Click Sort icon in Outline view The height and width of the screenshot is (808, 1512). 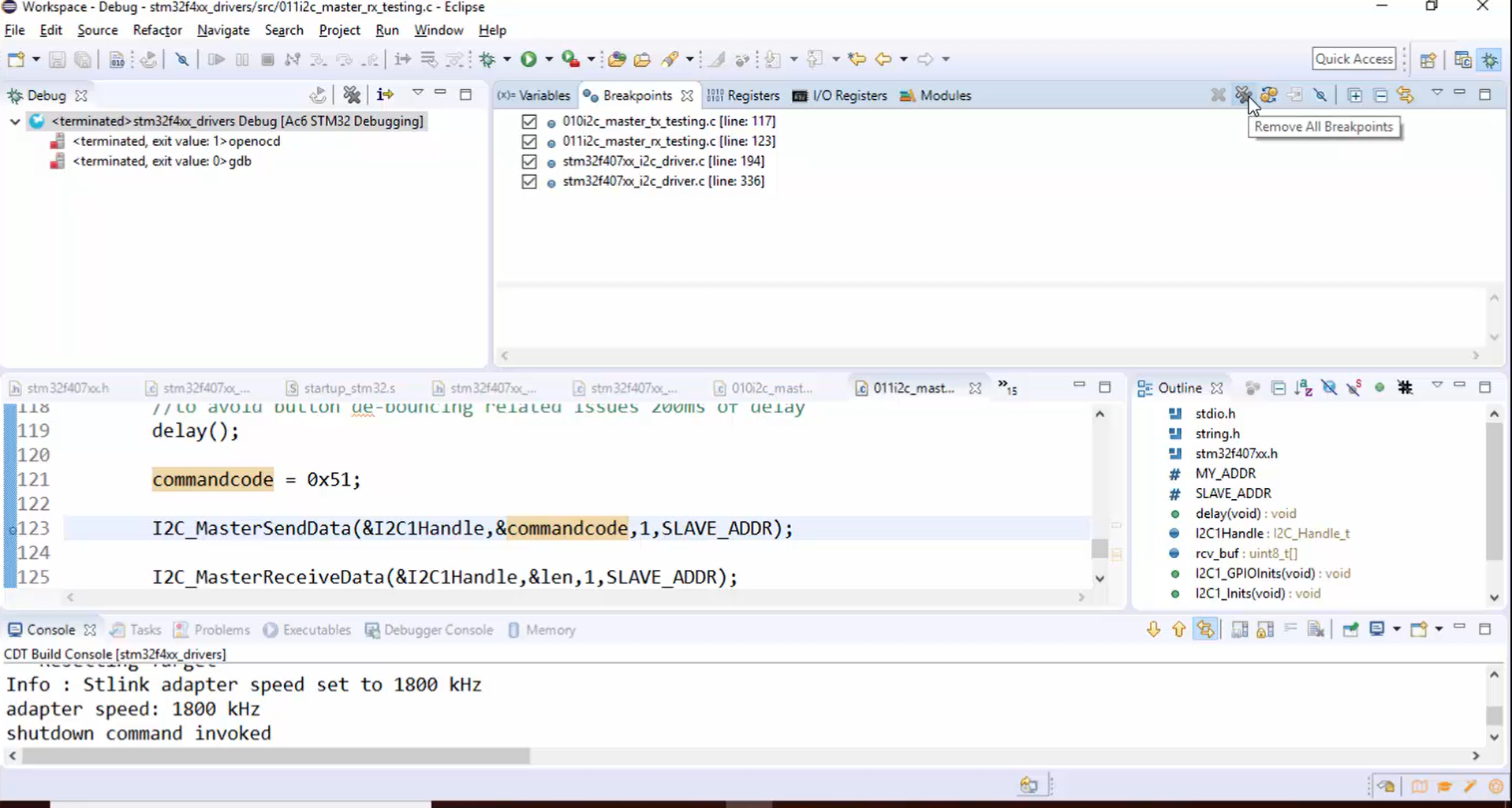[1303, 388]
